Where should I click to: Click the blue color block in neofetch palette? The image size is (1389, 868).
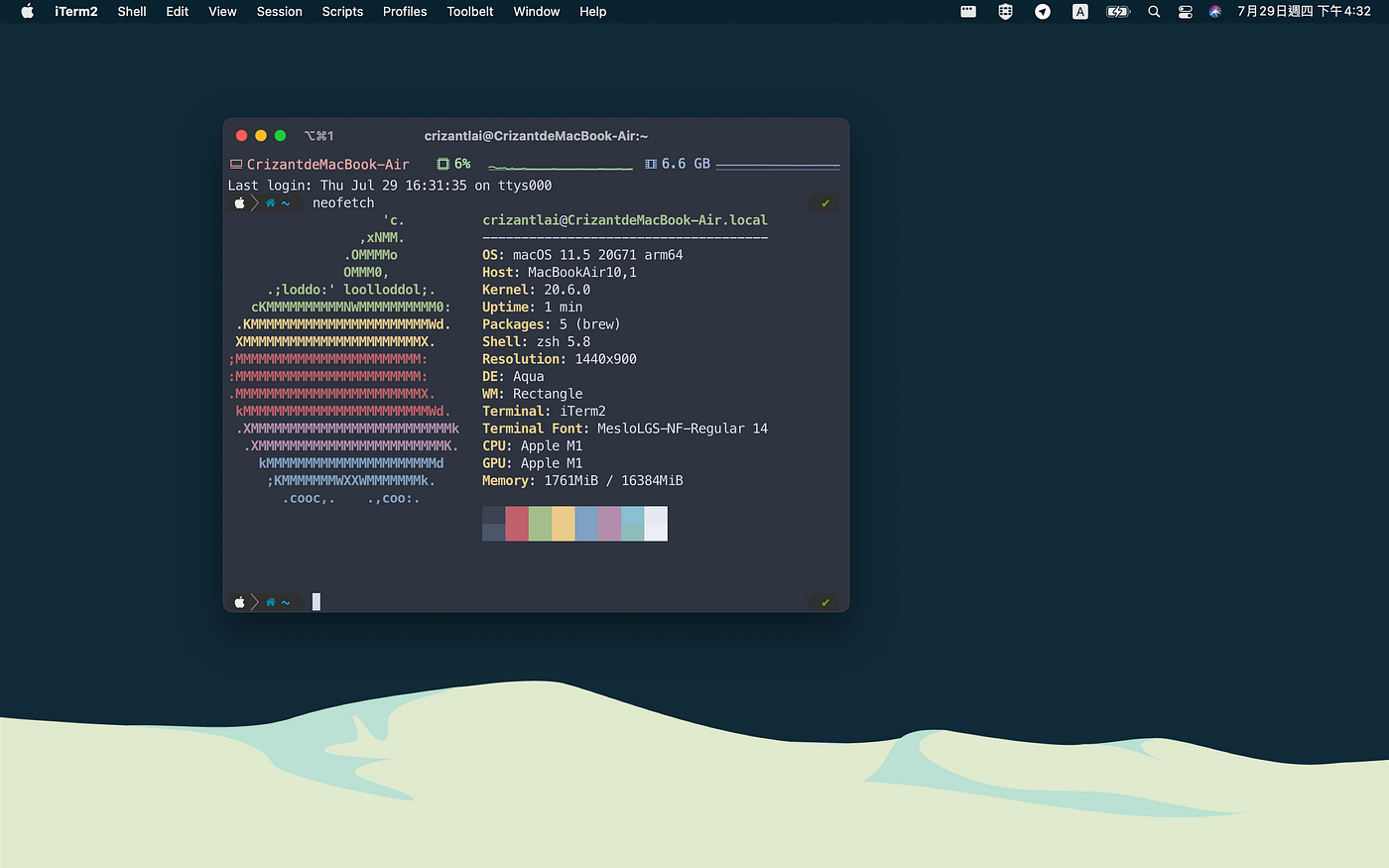(586, 524)
